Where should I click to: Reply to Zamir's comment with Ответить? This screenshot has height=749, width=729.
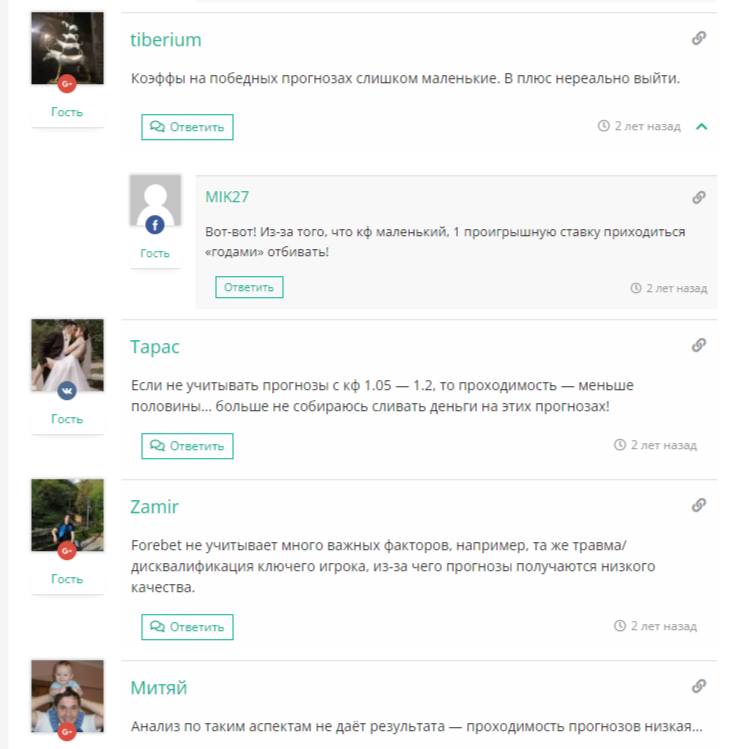187,627
